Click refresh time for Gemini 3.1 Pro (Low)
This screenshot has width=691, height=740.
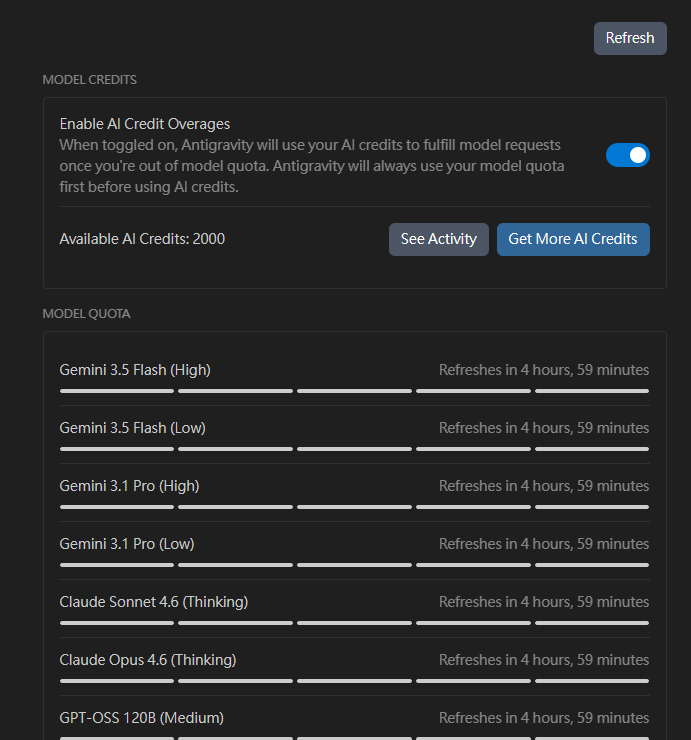click(544, 544)
